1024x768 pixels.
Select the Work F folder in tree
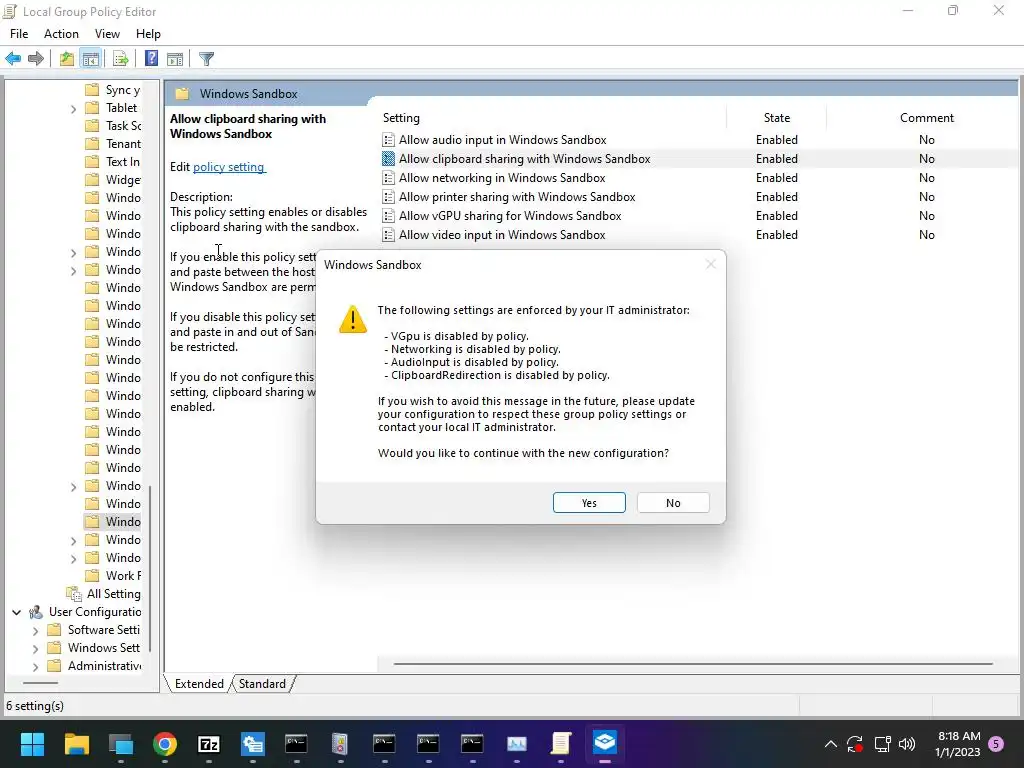(123, 575)
